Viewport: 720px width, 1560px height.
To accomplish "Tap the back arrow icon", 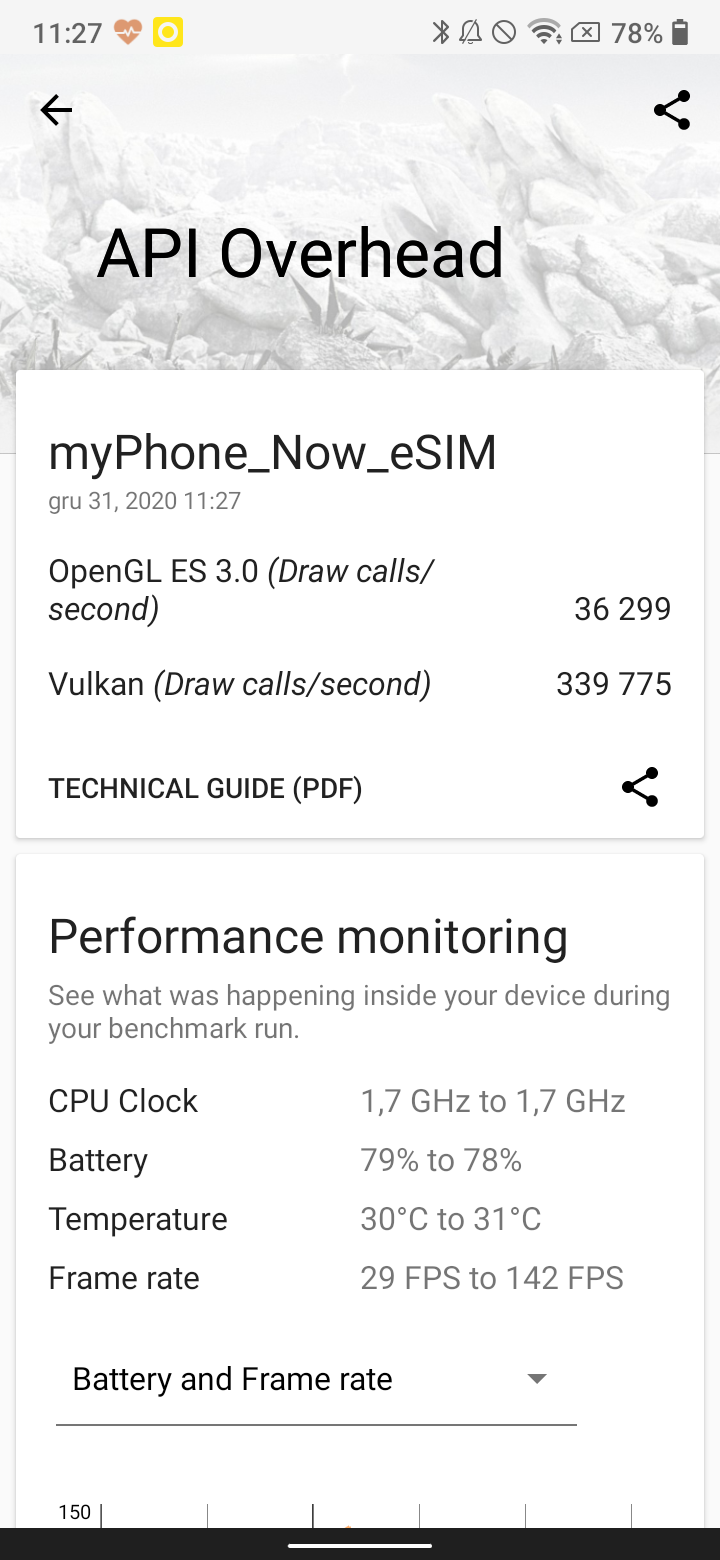I will 56,110.
